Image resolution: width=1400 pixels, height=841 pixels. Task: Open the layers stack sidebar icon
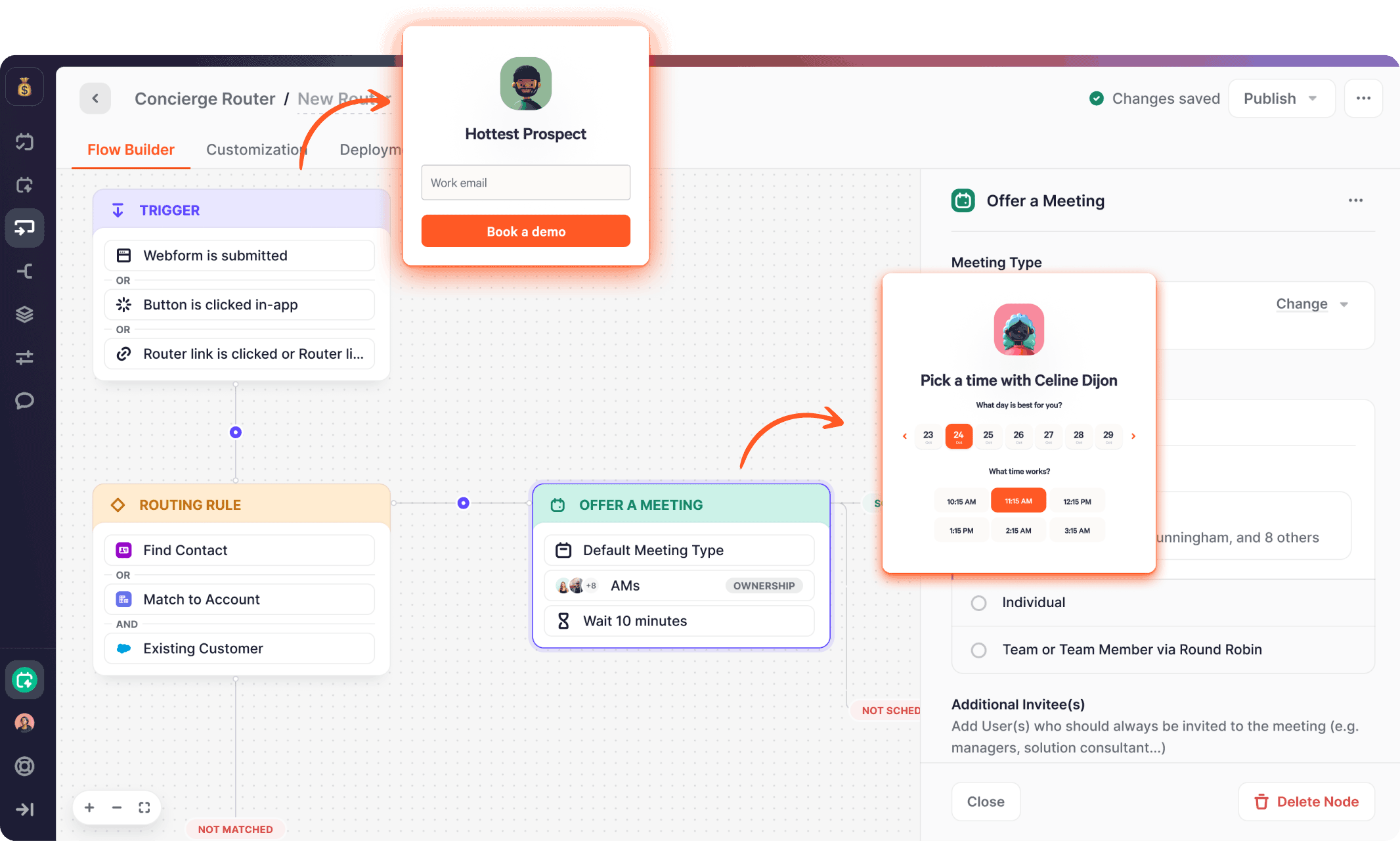pyautogui.click(x=24, y=315)
